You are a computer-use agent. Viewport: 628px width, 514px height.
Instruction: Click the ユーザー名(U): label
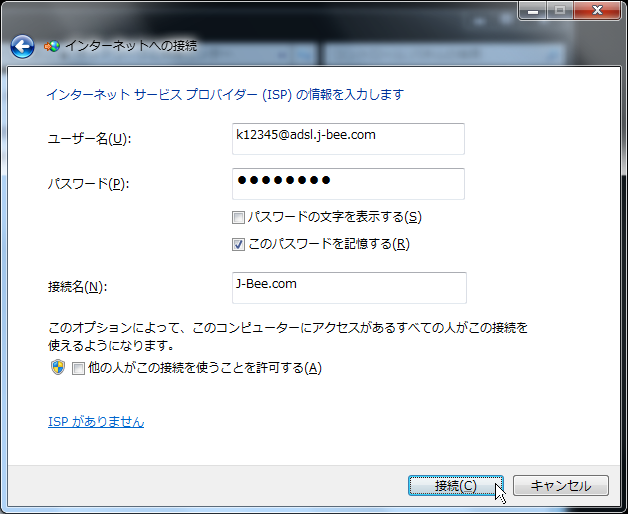tap(90, 139)
